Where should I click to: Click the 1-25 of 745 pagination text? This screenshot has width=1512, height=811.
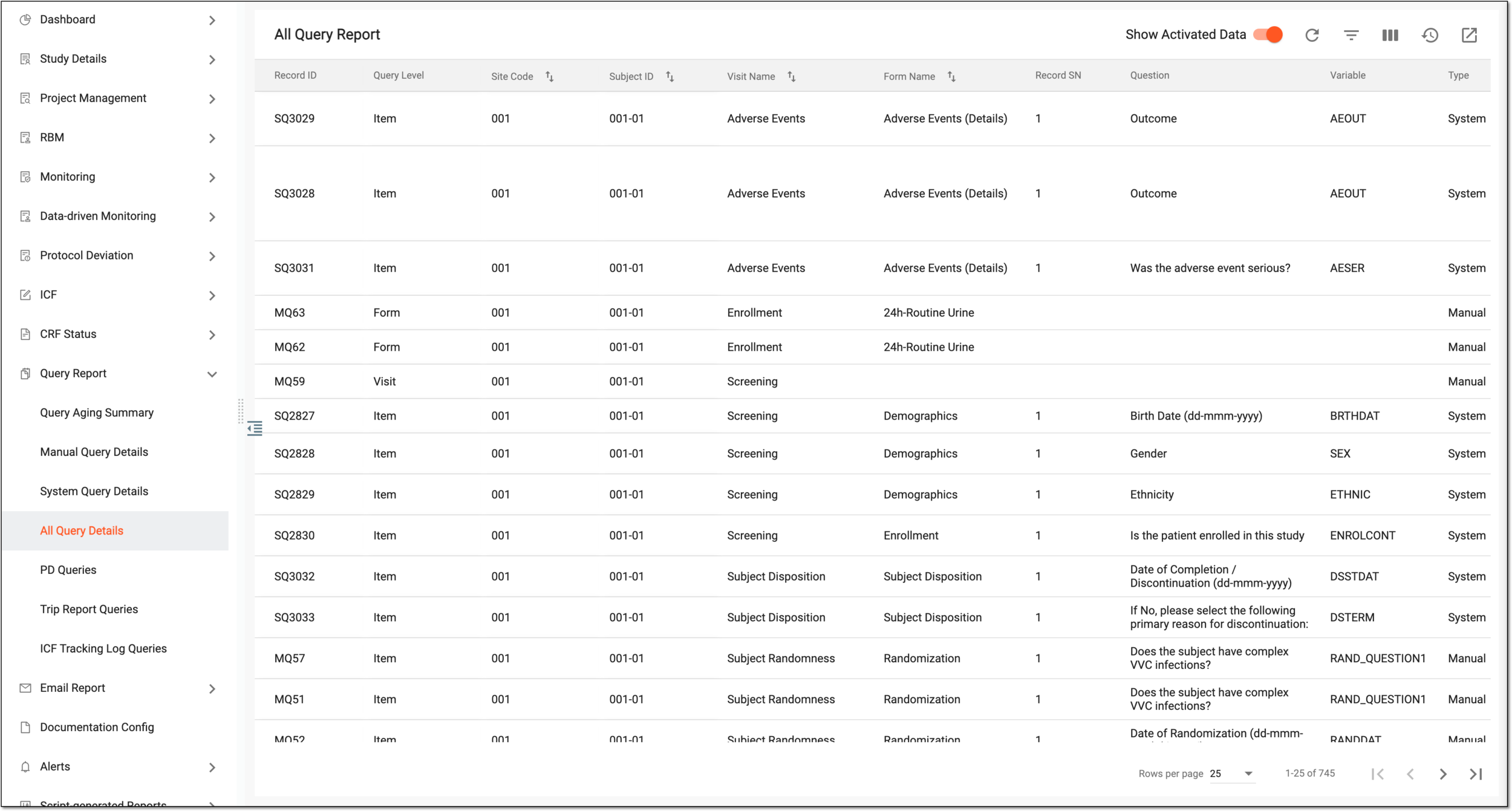click(1310, 774)
